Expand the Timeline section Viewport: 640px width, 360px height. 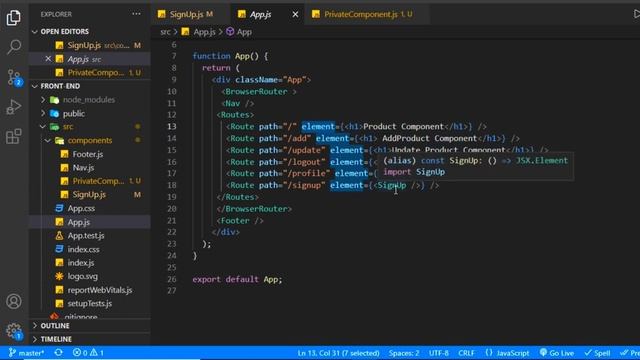[x=56, y=339]
